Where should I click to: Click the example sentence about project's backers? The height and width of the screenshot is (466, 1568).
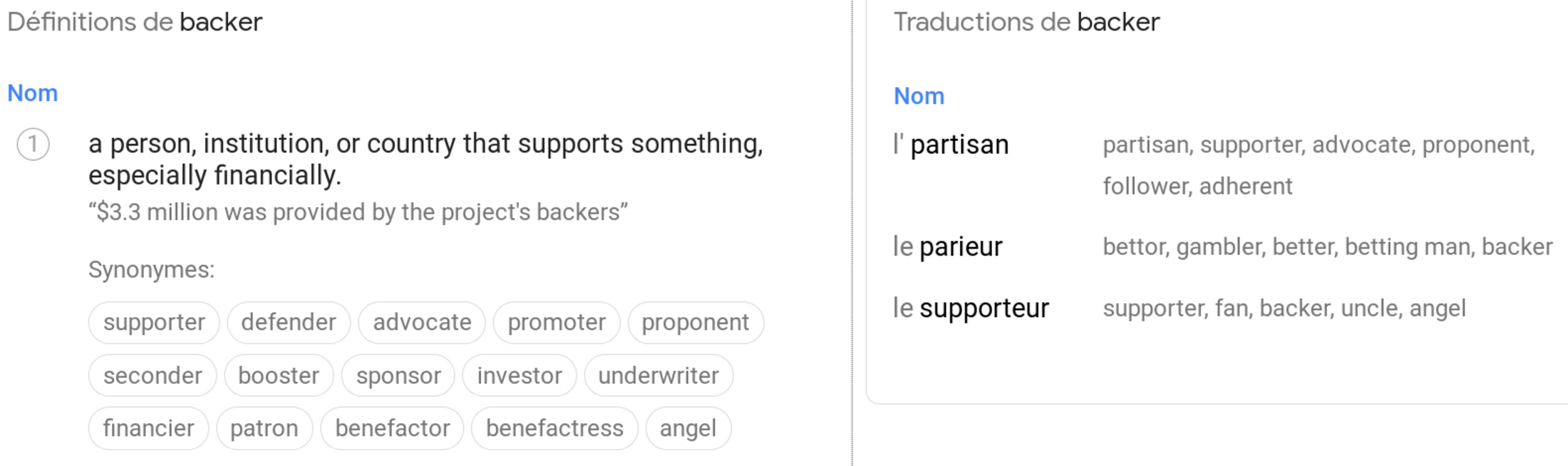(358, 212)
